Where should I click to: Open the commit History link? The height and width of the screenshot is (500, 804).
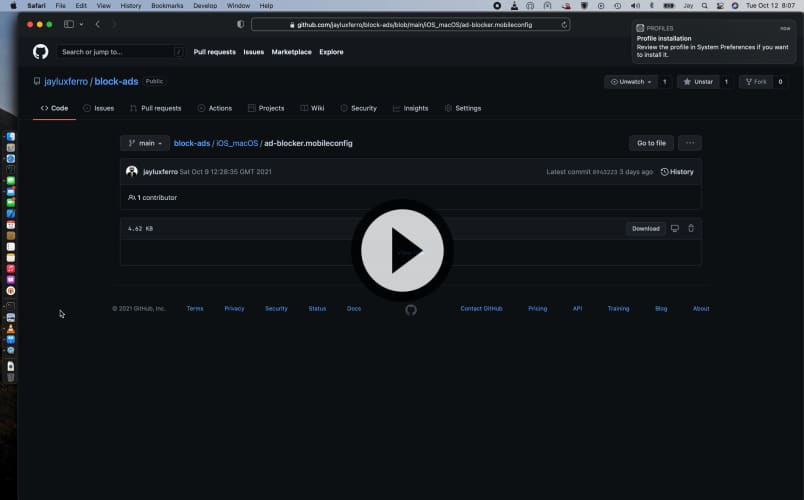(x=677, y=172)
